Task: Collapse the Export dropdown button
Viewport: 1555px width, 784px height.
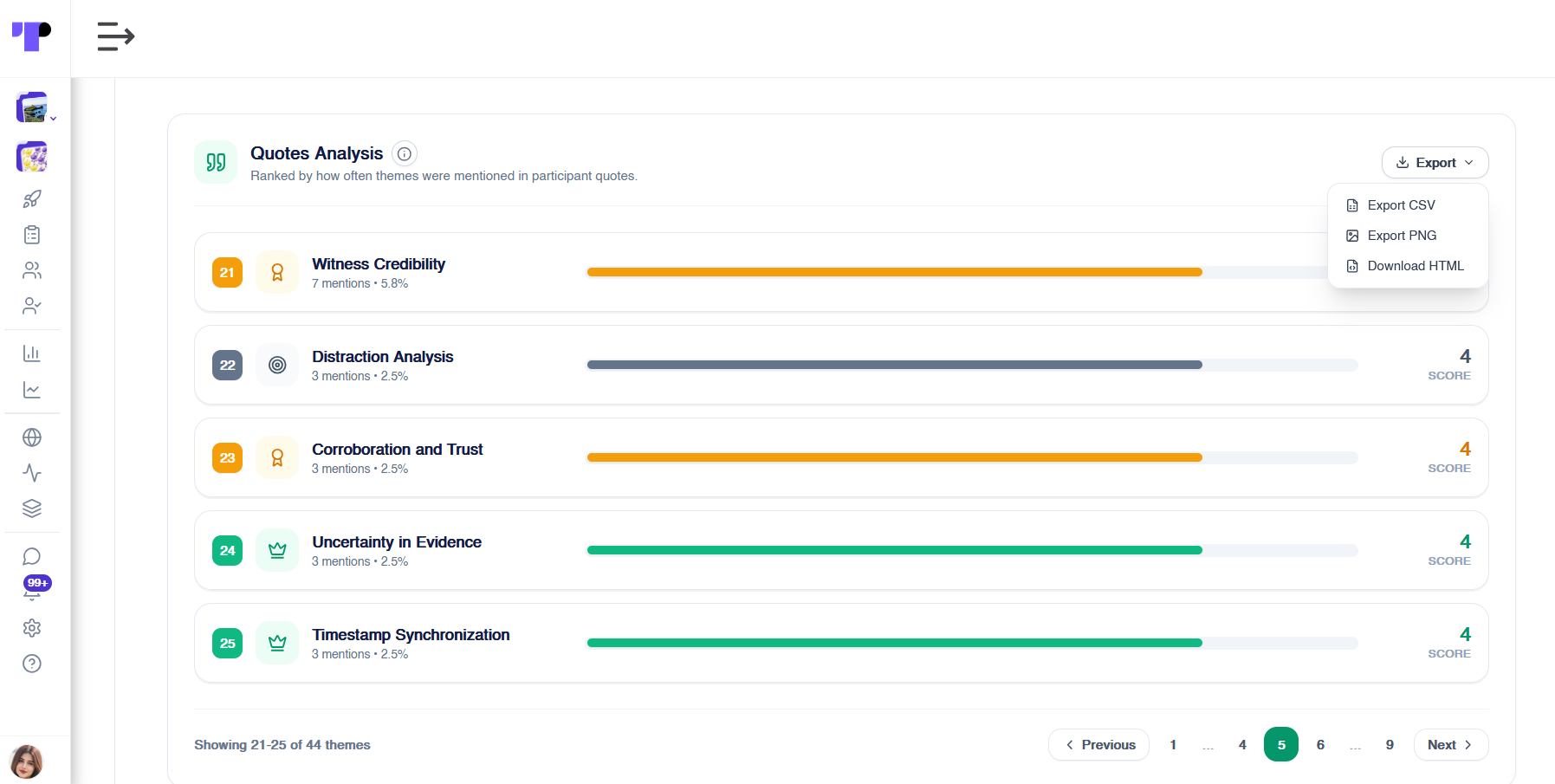Action: tap(1435, 163)
